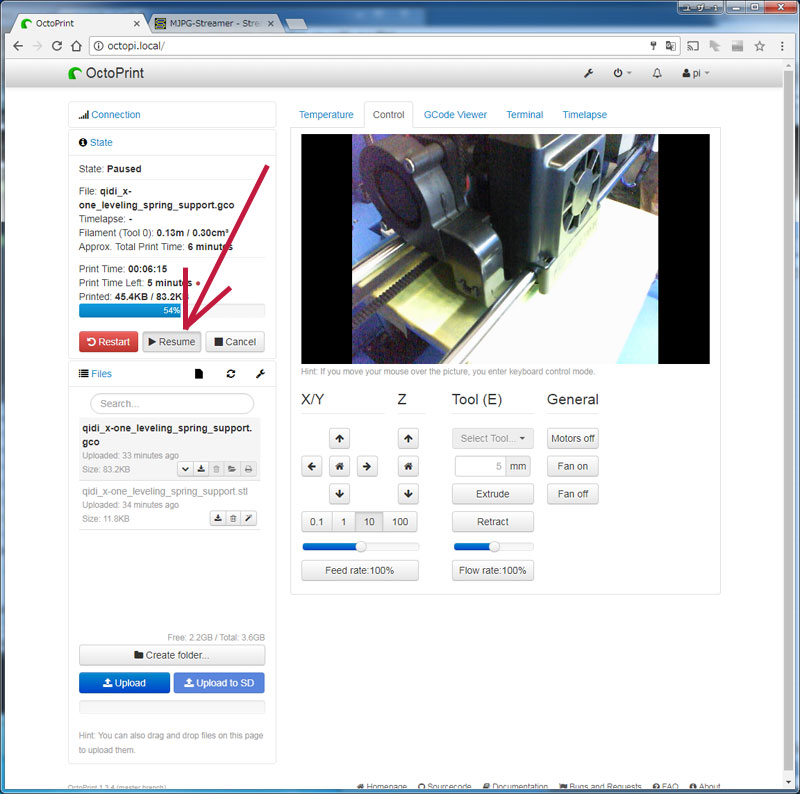Open the Select Tool dropdown
Screen dimensions: 800x794
coord(493,438)
